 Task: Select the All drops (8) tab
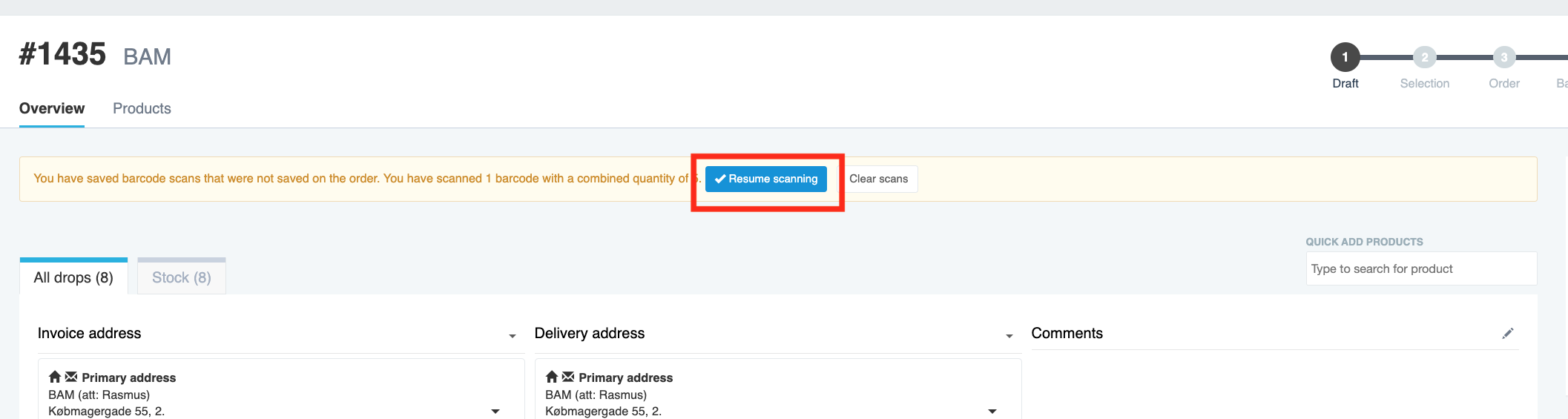(x=73, y=277)
